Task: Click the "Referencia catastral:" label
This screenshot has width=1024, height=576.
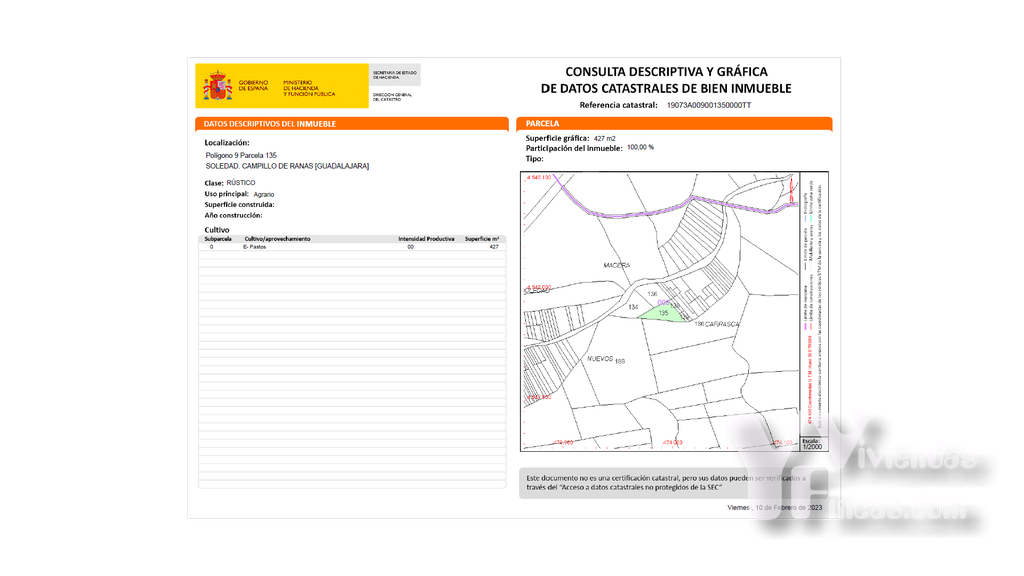Action: [x=618, y=105]
